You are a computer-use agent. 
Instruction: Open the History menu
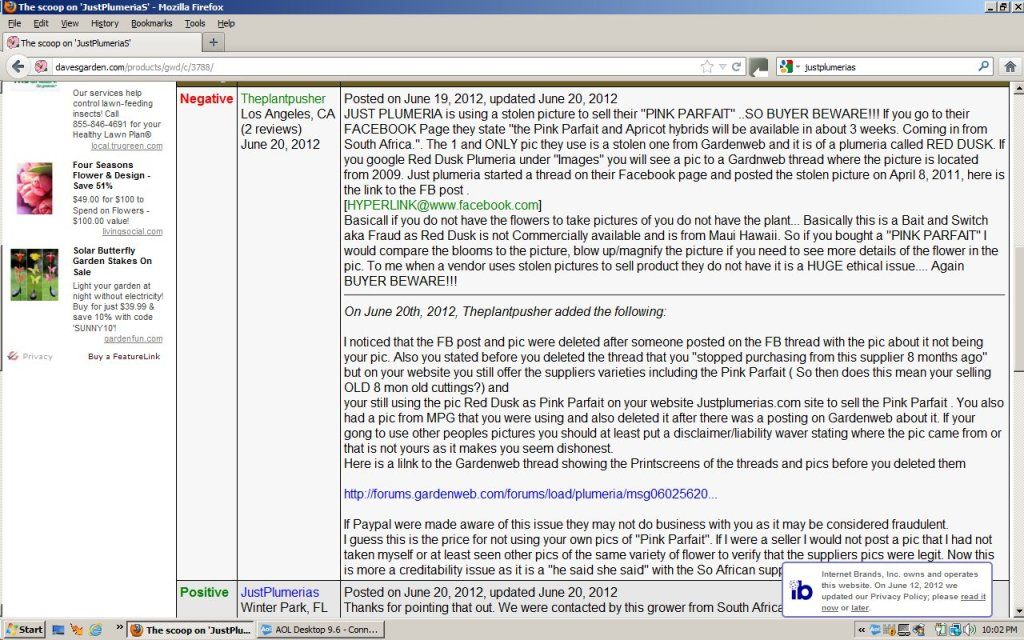coord(104,24)
